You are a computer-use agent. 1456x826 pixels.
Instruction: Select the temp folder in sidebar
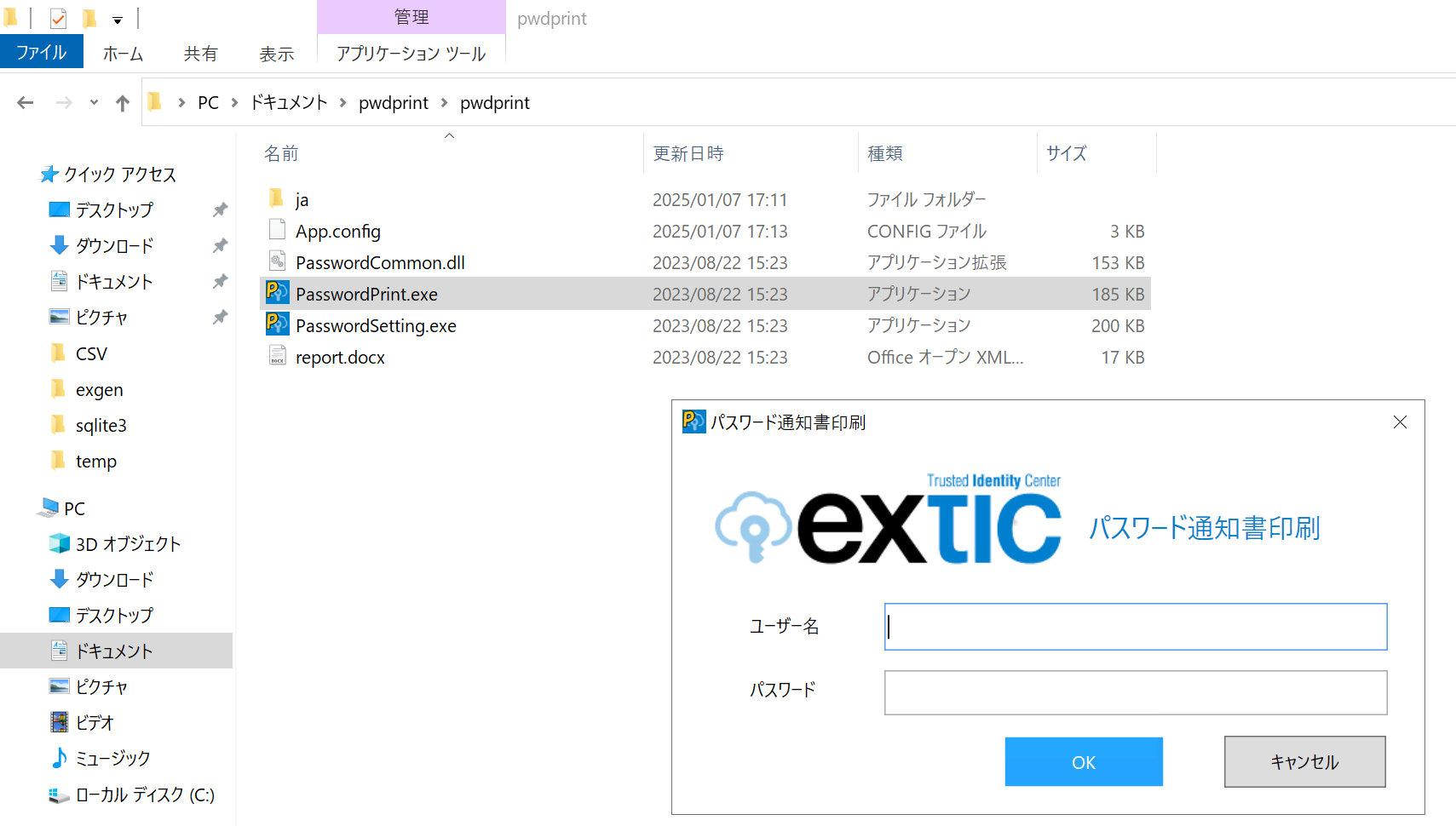[96, 462]
